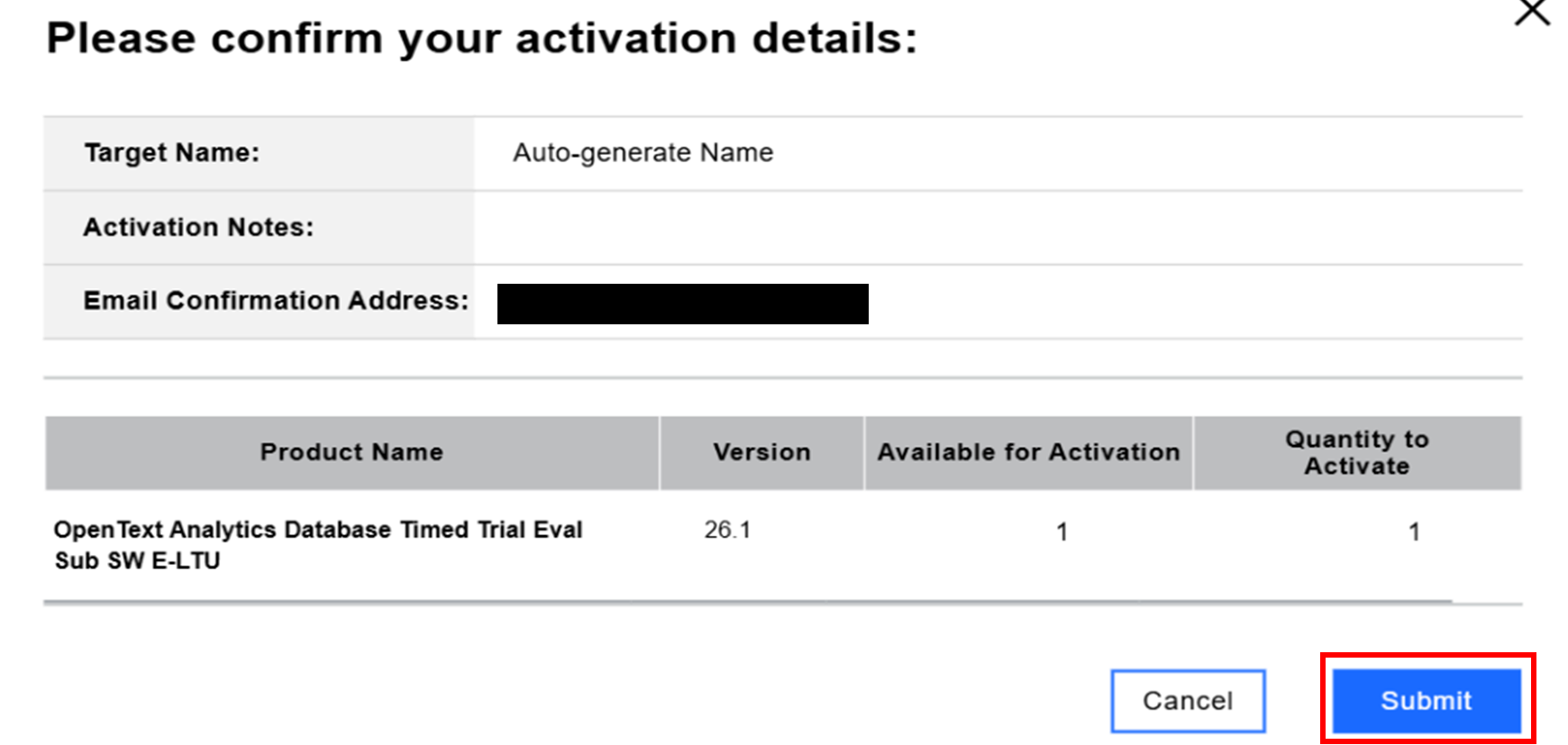Click the Available for Activation header
The width and height of the screenshot is (1568, 745).
(x=1028, y=452)
